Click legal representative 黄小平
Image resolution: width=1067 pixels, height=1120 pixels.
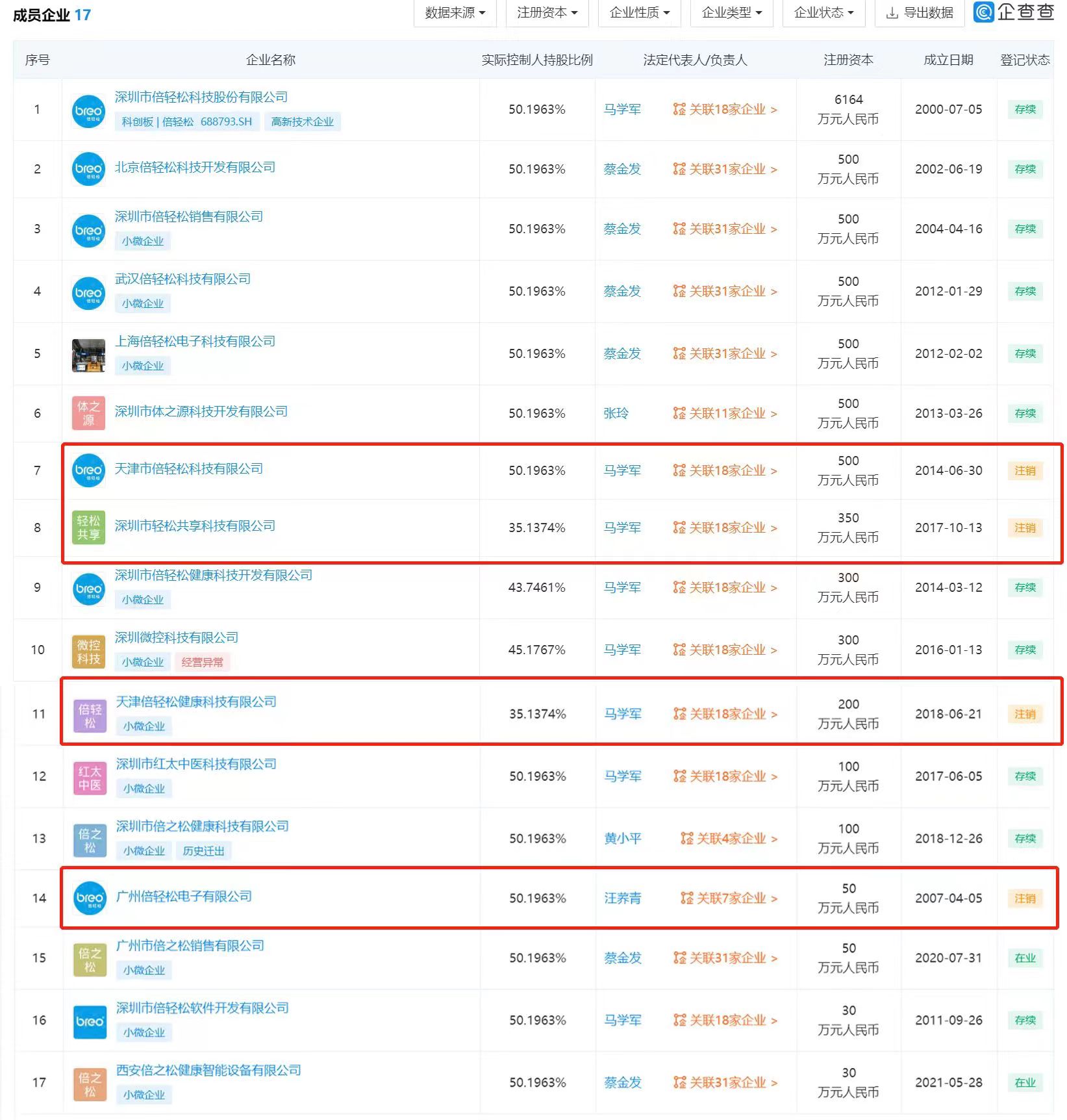tap(623, 839)
